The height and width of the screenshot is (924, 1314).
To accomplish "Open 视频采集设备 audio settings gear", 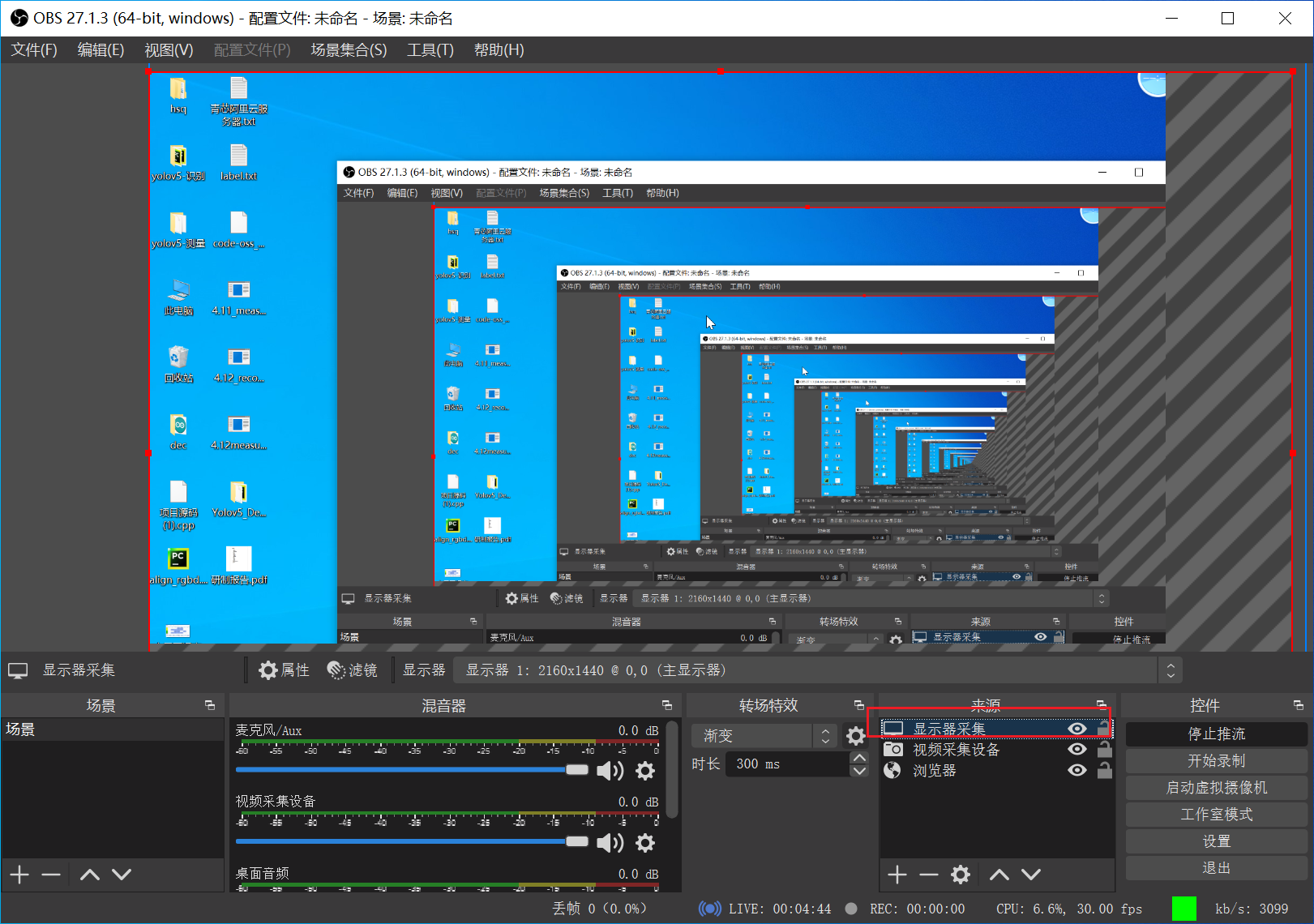I will point(645,843).
